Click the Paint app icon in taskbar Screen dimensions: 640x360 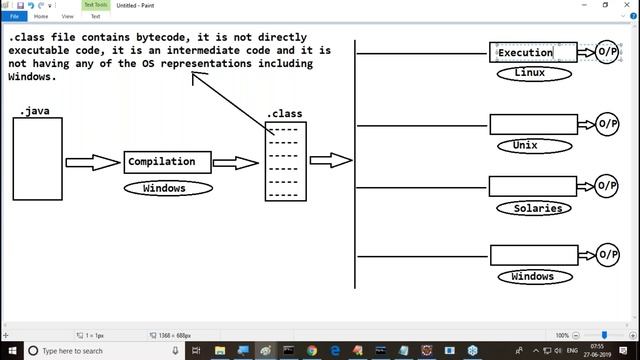pyautogui.click(x=266, y=351)
